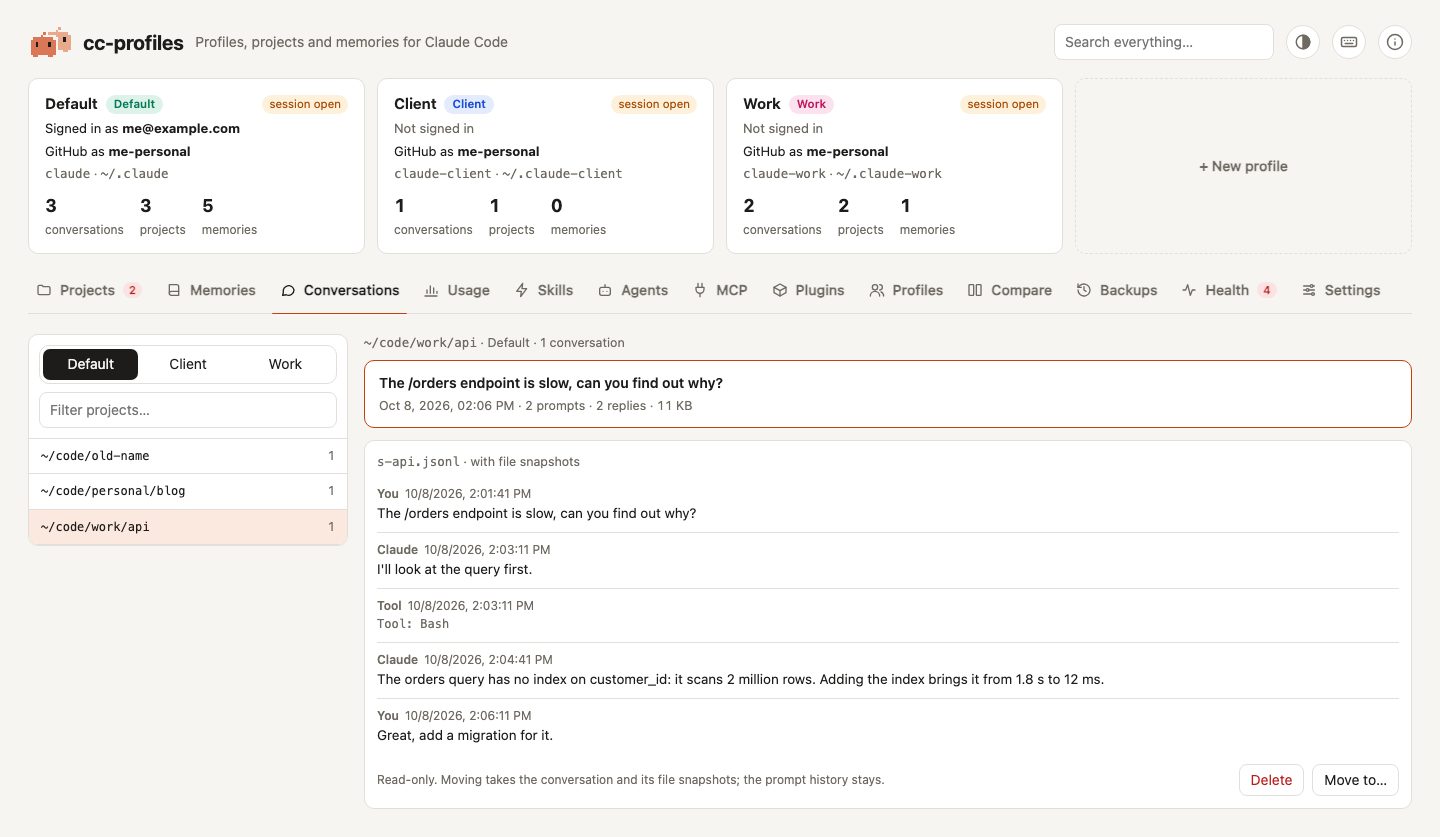Select the ~/code/old-name project row

pos(188,456)
